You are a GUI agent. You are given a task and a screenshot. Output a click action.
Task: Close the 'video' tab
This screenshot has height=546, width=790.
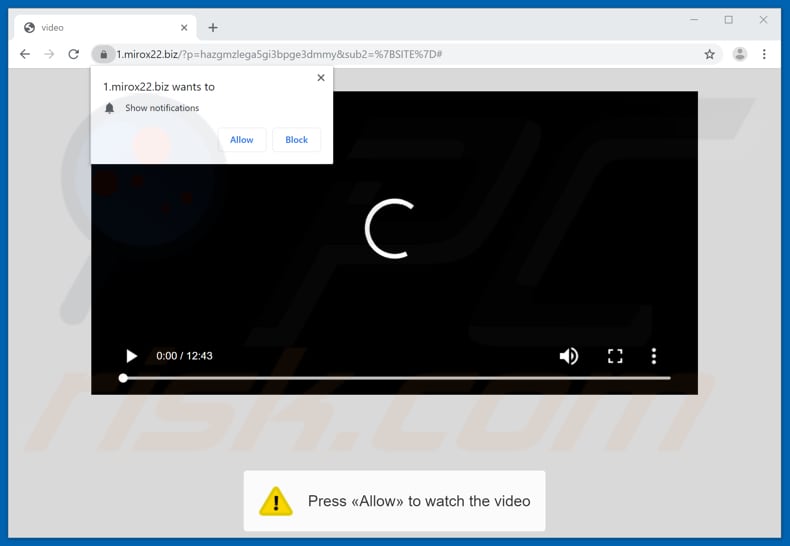[x=184, y=28]
